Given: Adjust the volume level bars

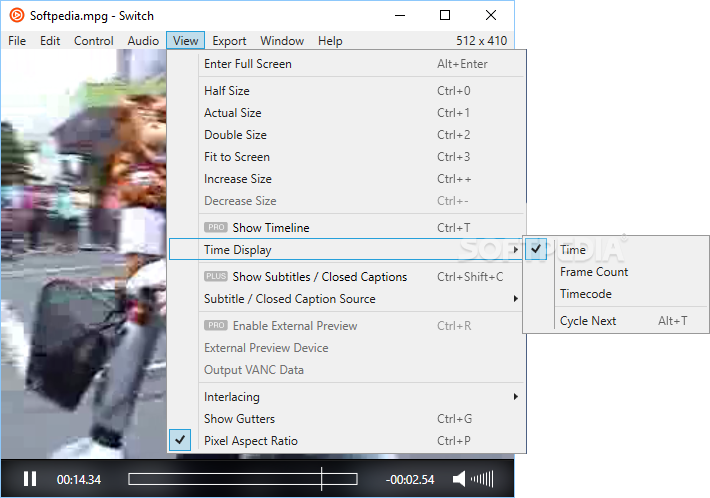Looking at the screenshot, I should coord(482,479).
